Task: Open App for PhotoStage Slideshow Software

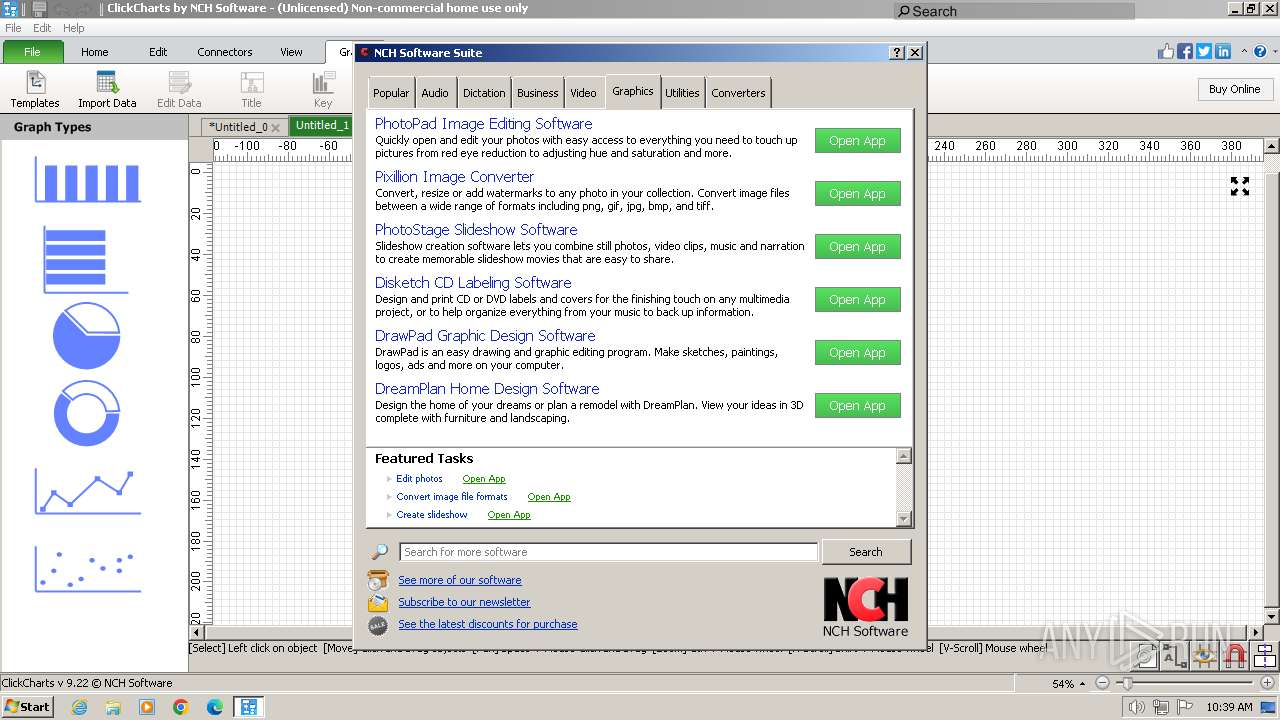Action: (858, 247)
